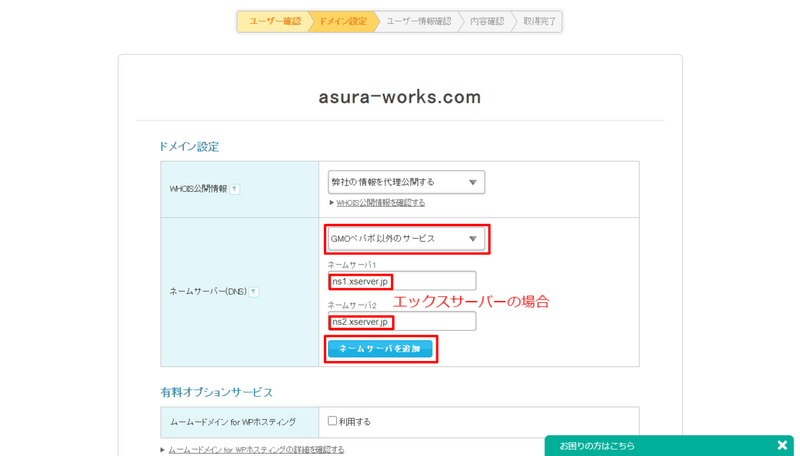Select the ユーザー確認 step tab
Viewport: 800px width, 456px height.
tap(274, 21)
